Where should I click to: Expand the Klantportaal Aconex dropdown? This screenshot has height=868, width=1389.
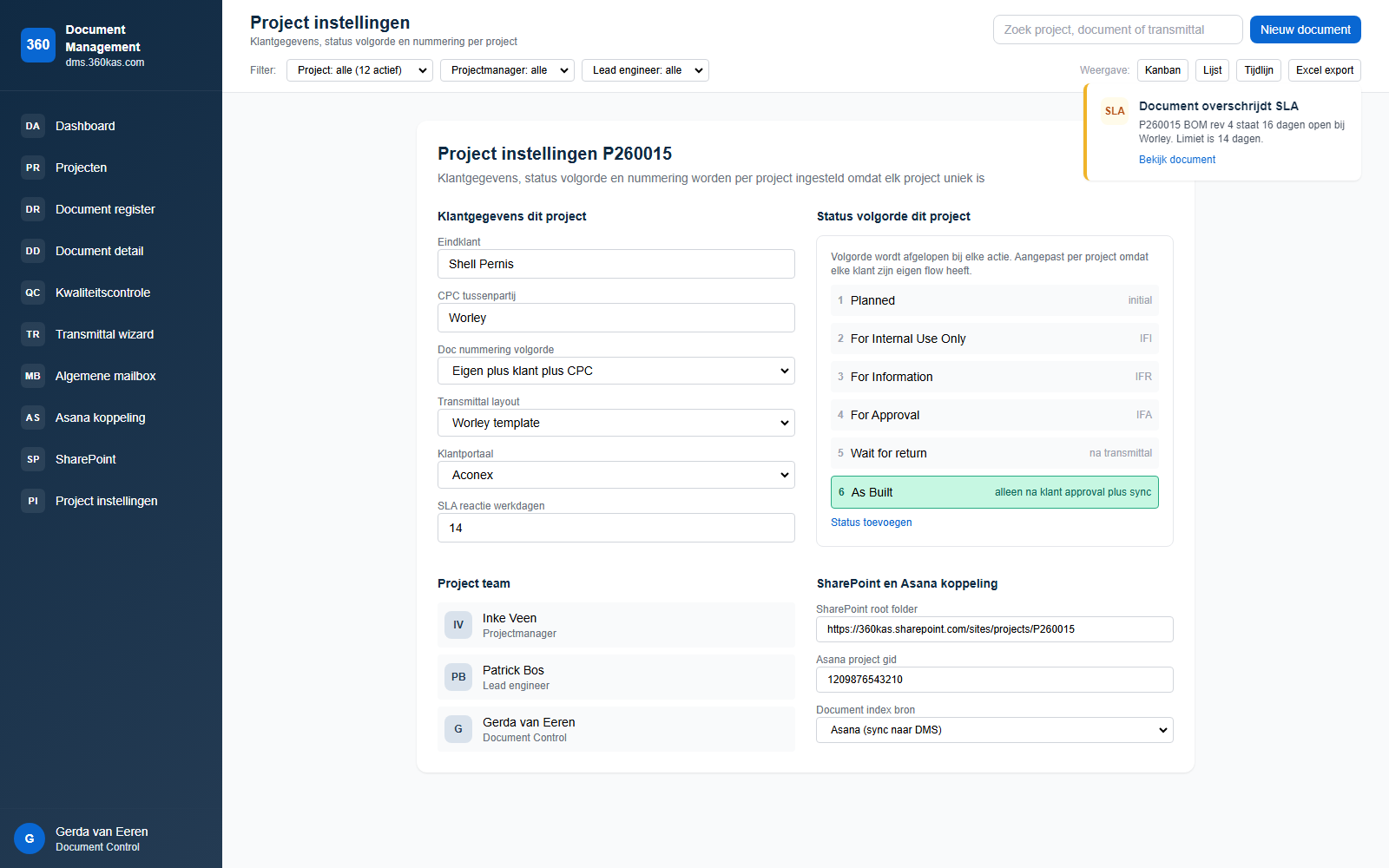tap(616, 475)
